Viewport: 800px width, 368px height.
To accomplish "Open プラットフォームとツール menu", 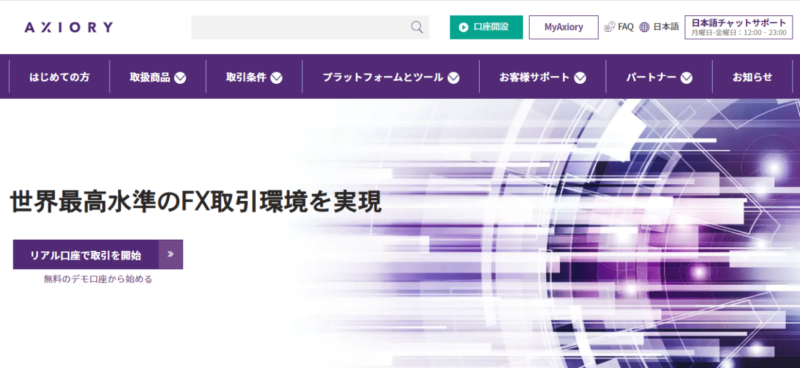I will point(383,78).
